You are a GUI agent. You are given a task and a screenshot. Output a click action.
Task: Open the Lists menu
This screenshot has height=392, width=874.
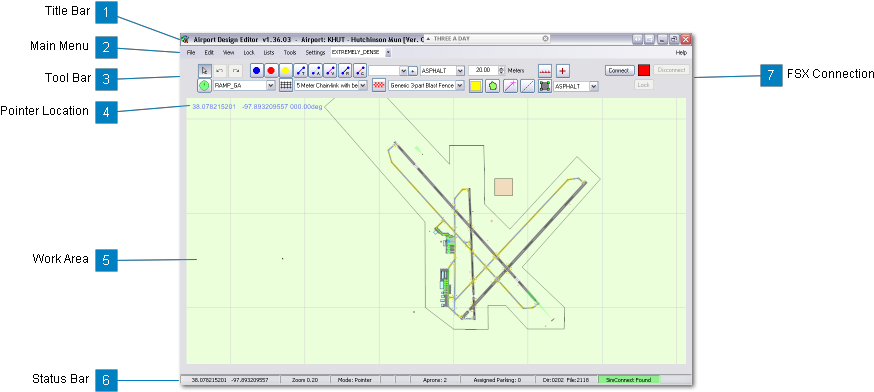tap(269, 52)
